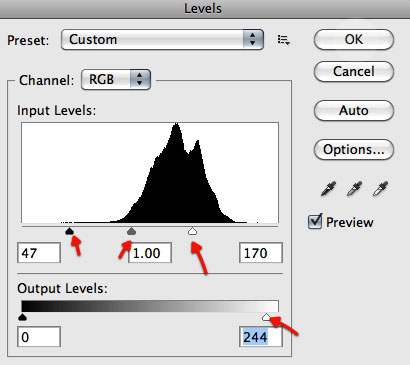This screenshot has height=365, width=410.
Task: Click the input highlight field showing 170
Action: click(x=261, y=253)
